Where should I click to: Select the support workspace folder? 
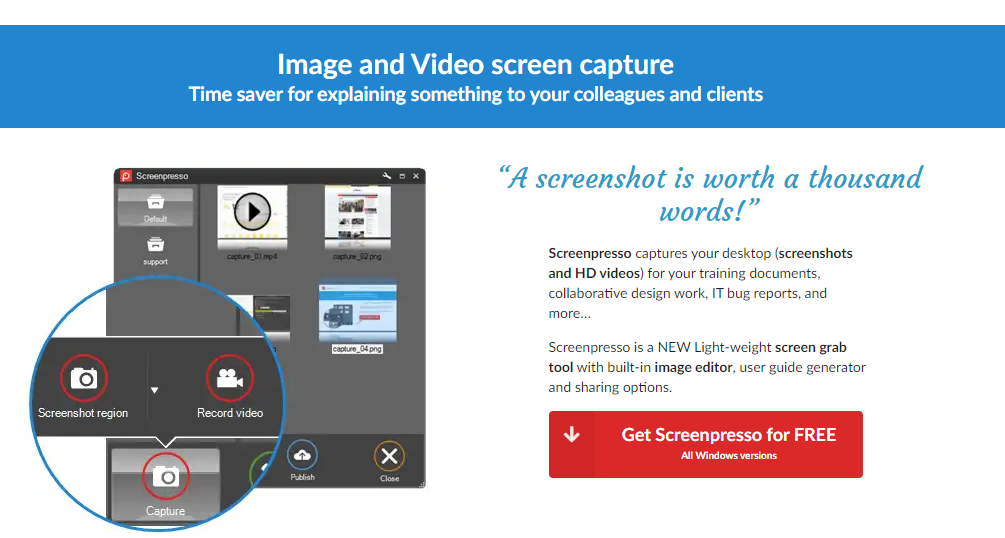pos(155,250)
